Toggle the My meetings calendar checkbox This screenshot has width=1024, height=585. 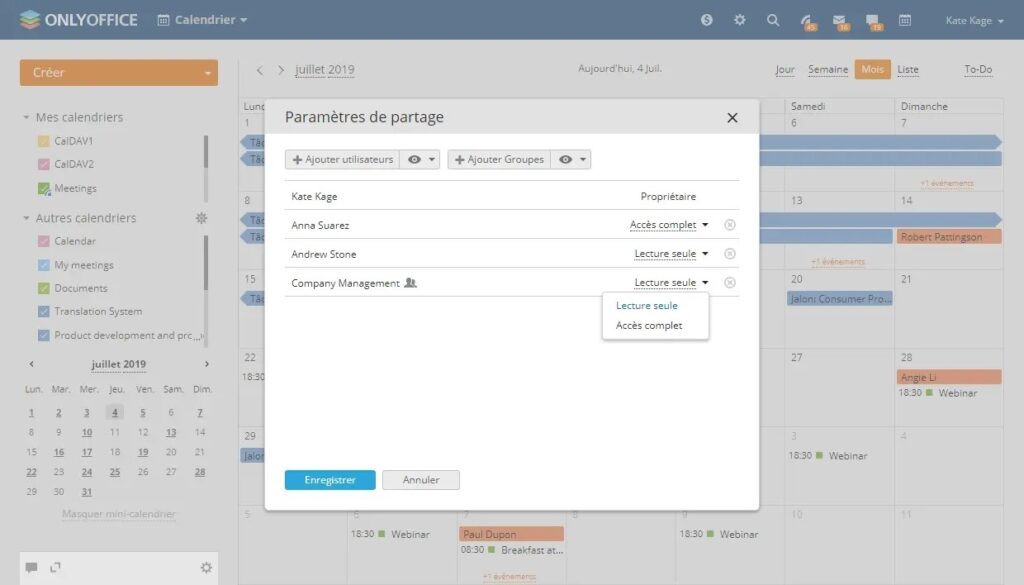coord(44,265)
